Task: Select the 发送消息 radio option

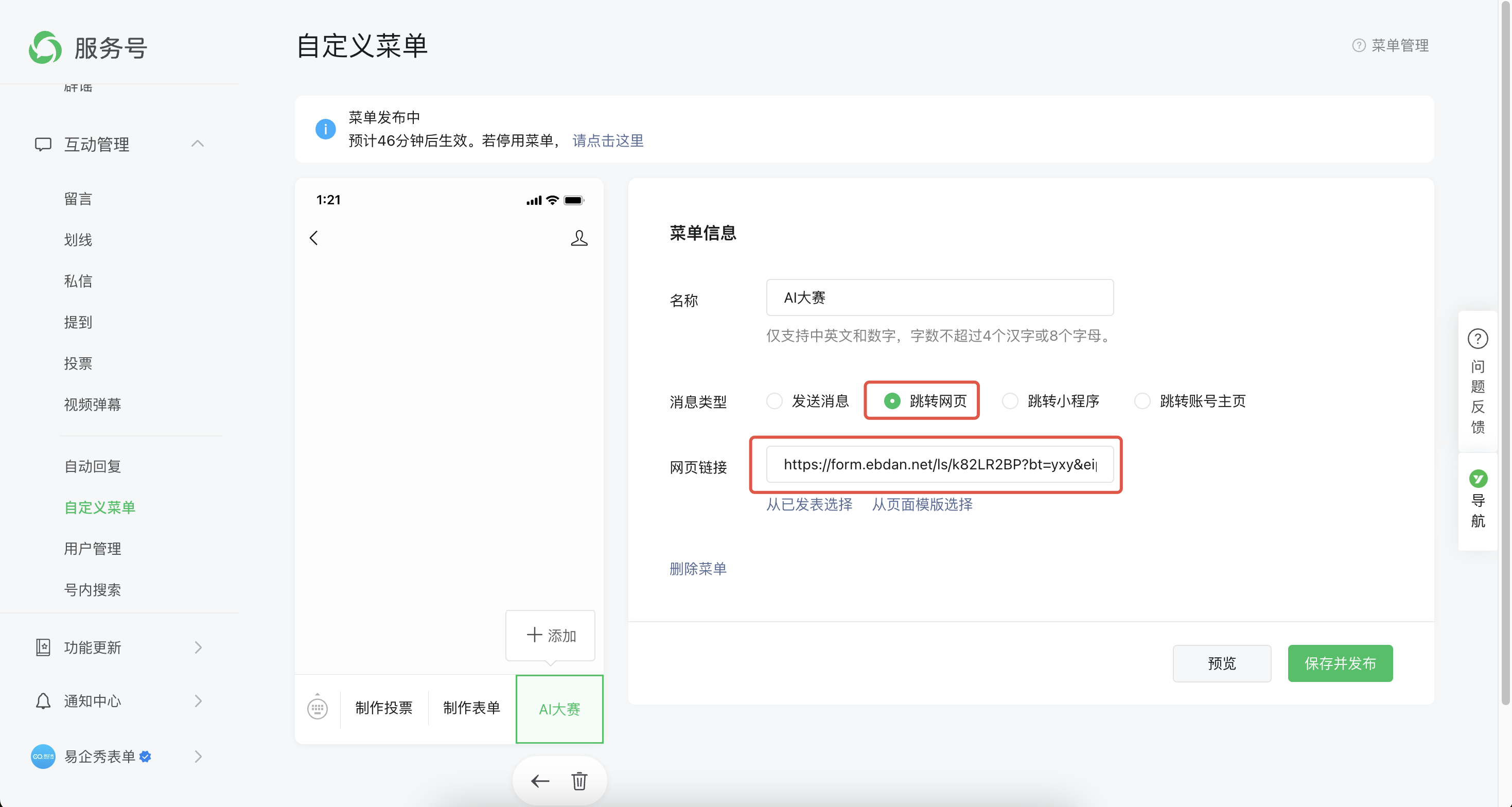Action: pos(774,401)
